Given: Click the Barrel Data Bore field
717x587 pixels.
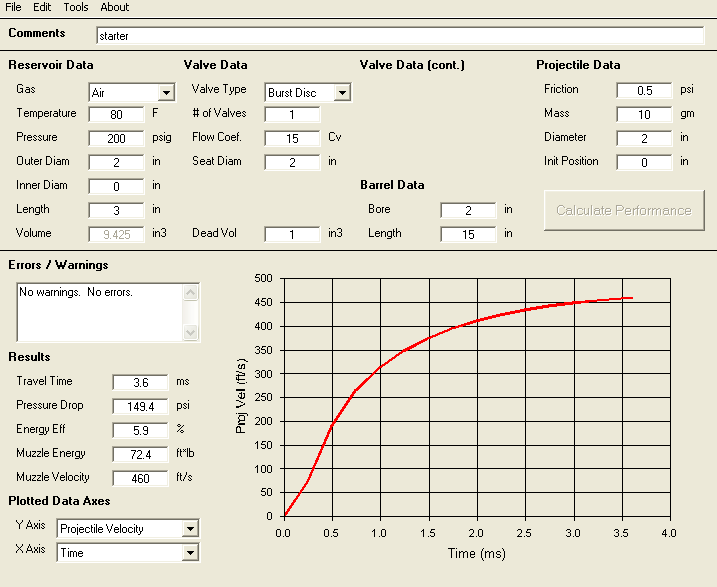Looking at the screenshot, I should [468, 211].
